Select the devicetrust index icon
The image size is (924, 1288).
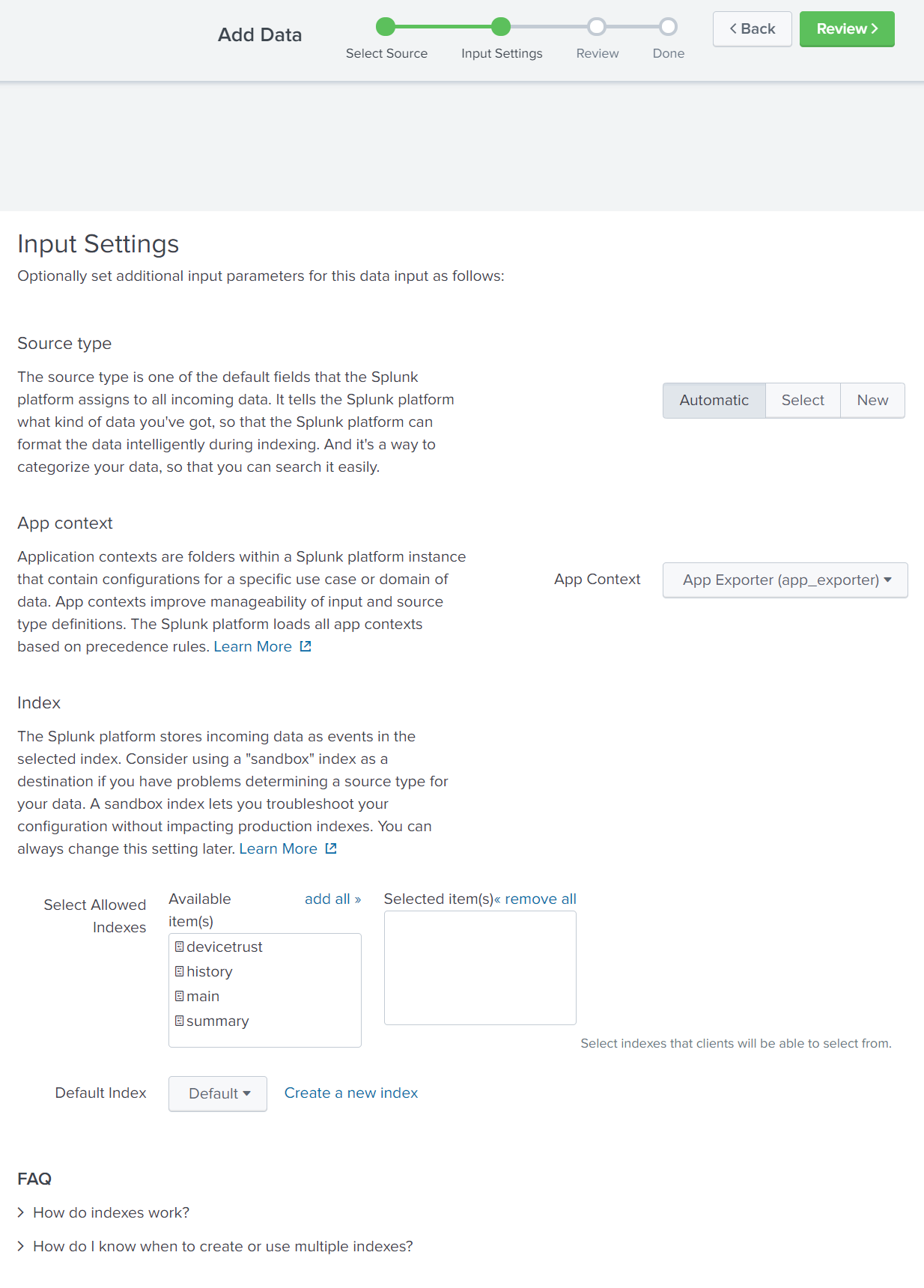(x=179, y=947)
